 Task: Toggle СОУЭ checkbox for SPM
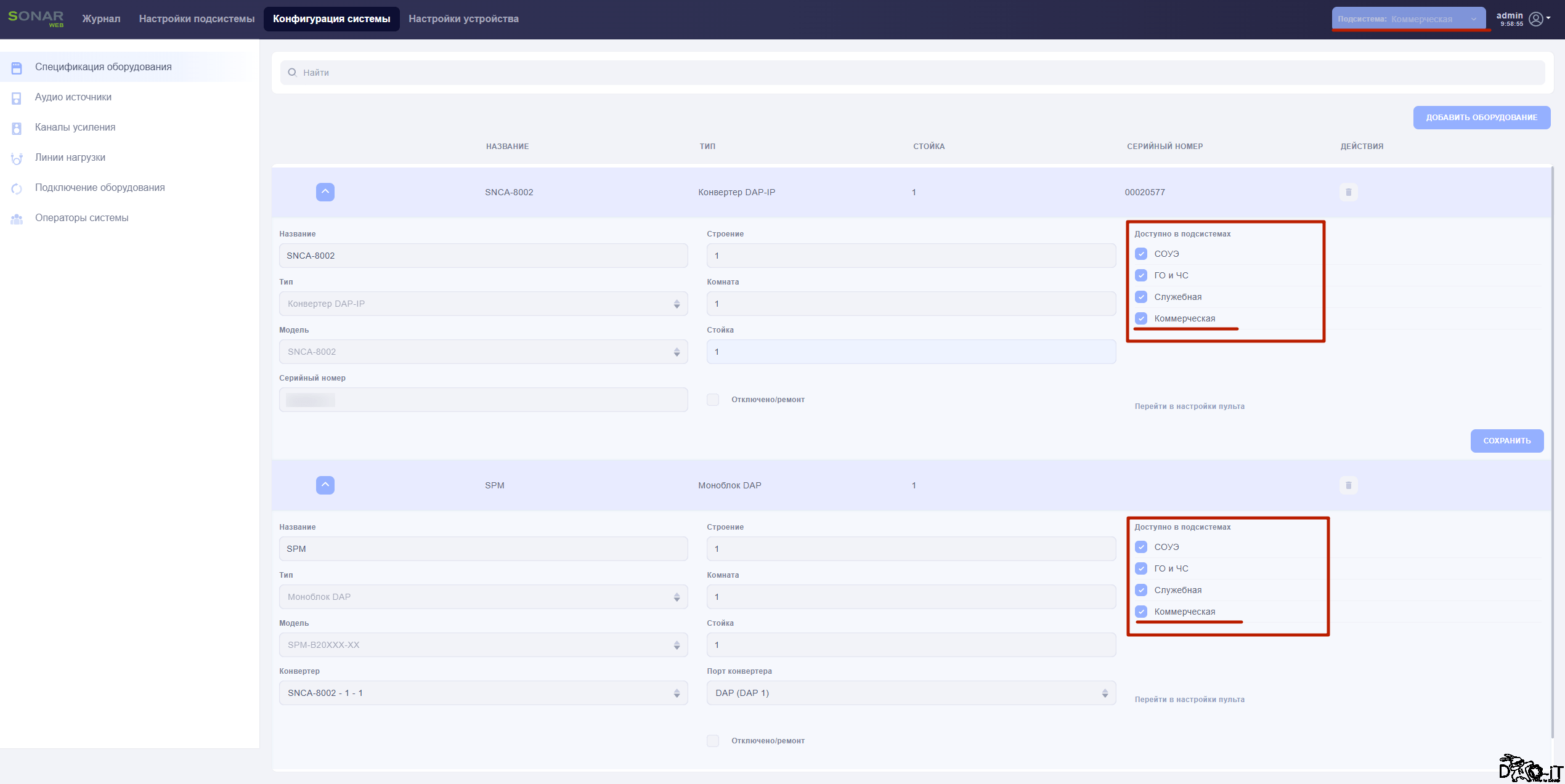[x=1141, y=547]
